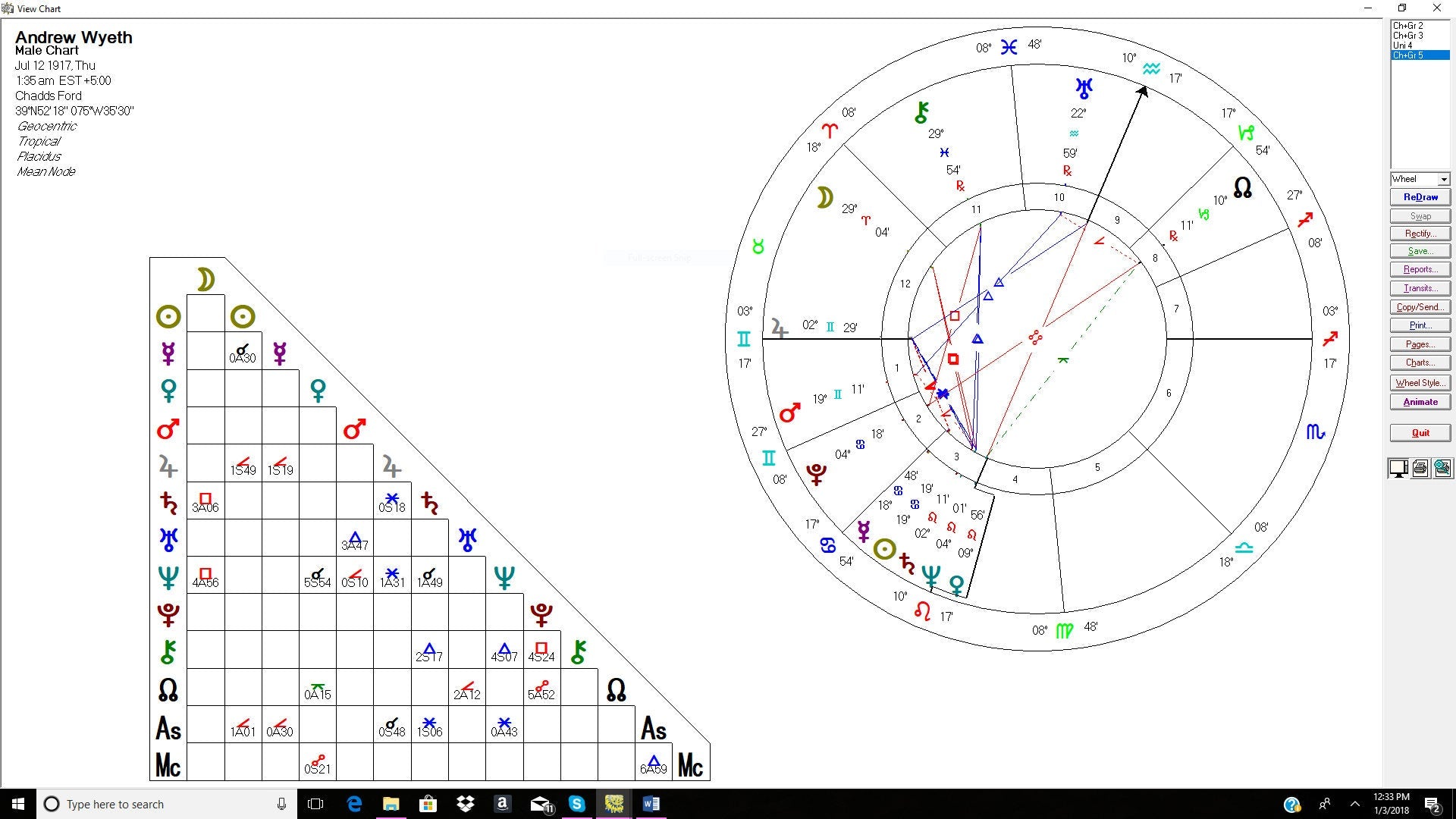Click the magnifier preview icon
1456x819 pixels.
1442,469
